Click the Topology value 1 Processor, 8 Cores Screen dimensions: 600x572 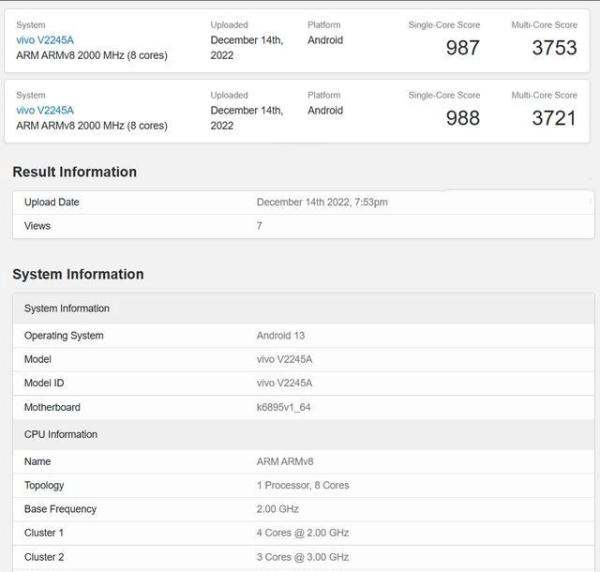(303, 486)
